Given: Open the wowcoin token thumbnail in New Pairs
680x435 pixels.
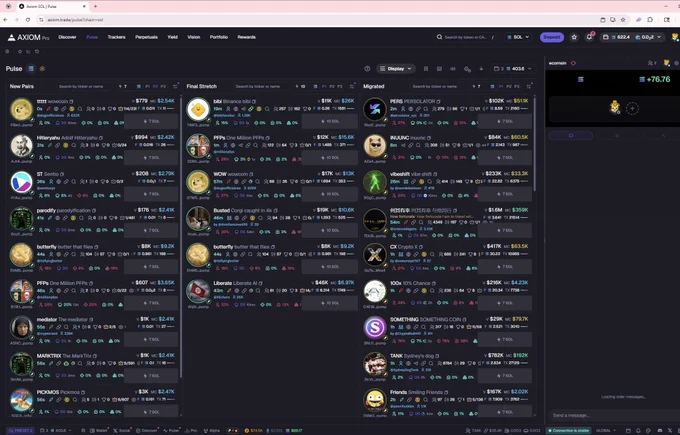Looking at the screenshot, I should 21,109.
